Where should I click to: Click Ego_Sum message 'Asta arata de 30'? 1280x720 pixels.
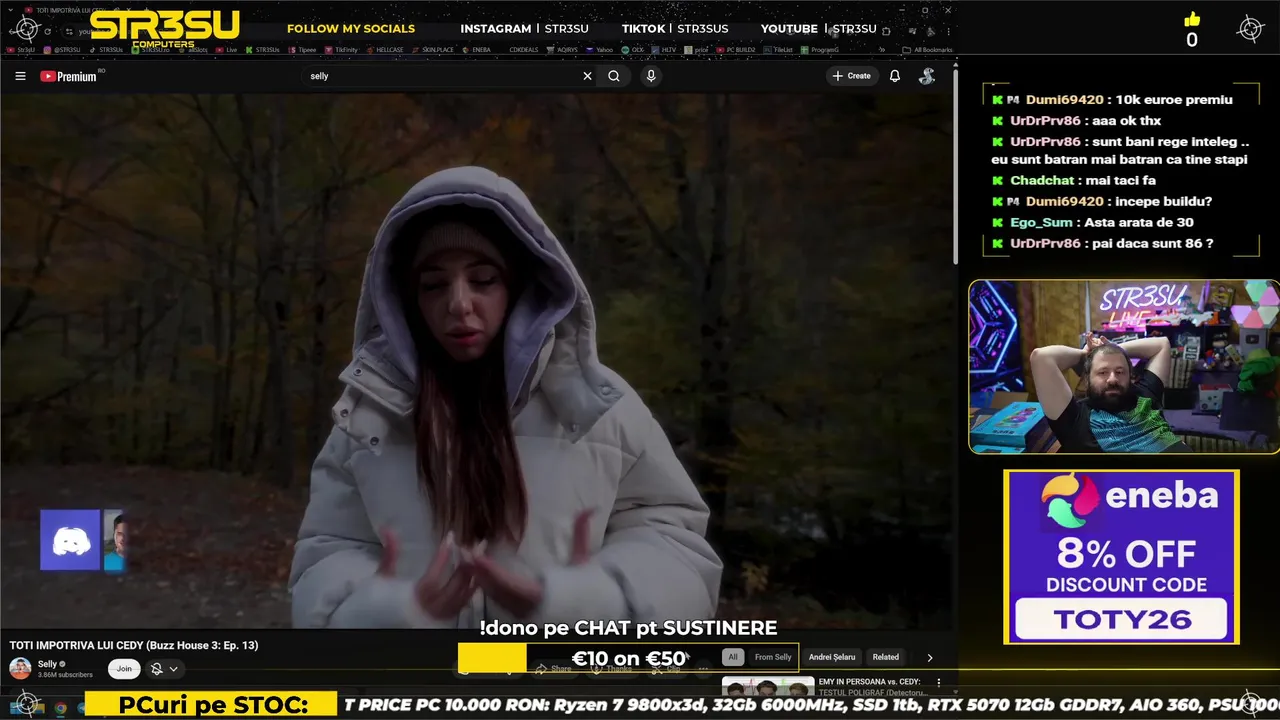pyautogui.click(x=1138, y=223)
